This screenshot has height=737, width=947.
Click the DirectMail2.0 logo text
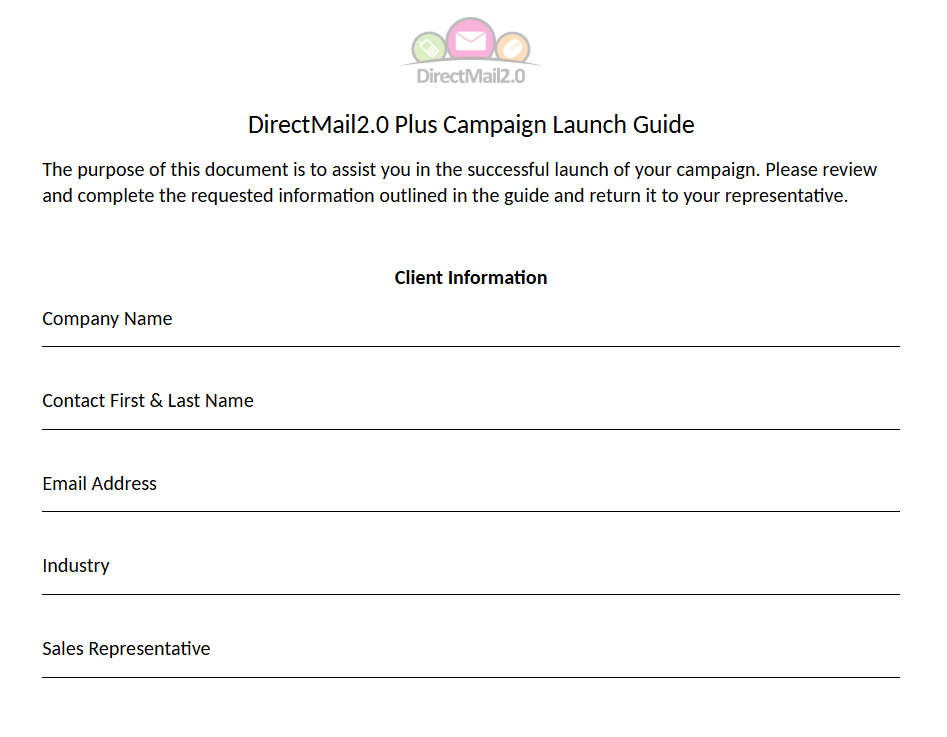click(x=470, y=76)
